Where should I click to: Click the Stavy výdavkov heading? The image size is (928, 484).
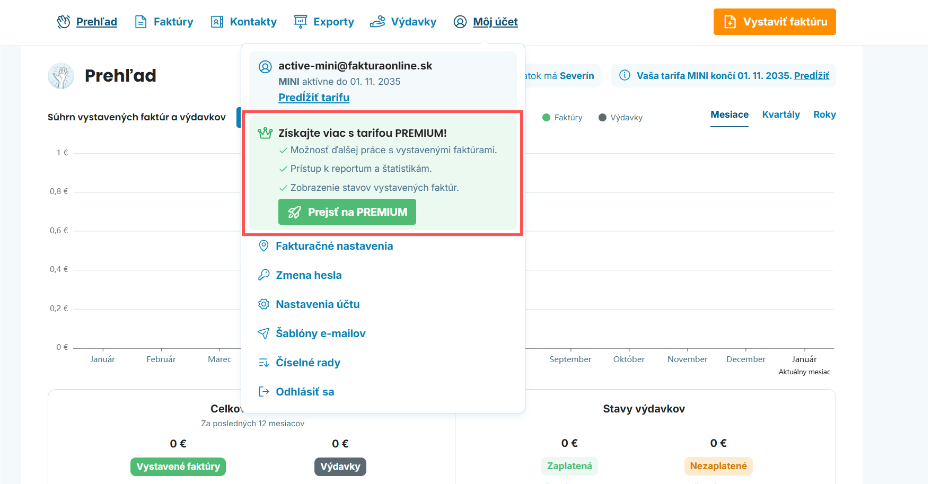point(644,409)
